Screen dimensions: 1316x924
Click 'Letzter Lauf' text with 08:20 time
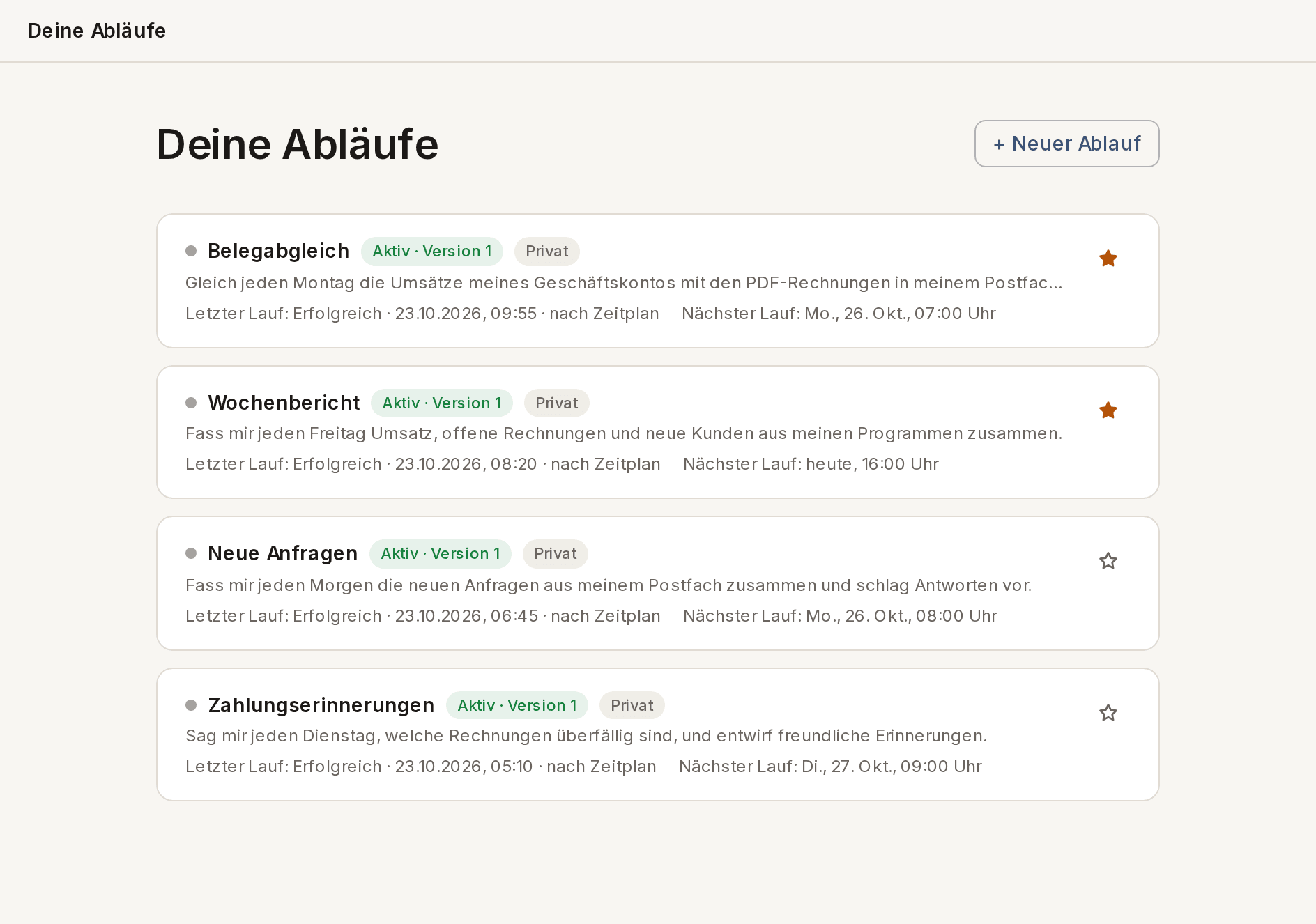(423, 464)
